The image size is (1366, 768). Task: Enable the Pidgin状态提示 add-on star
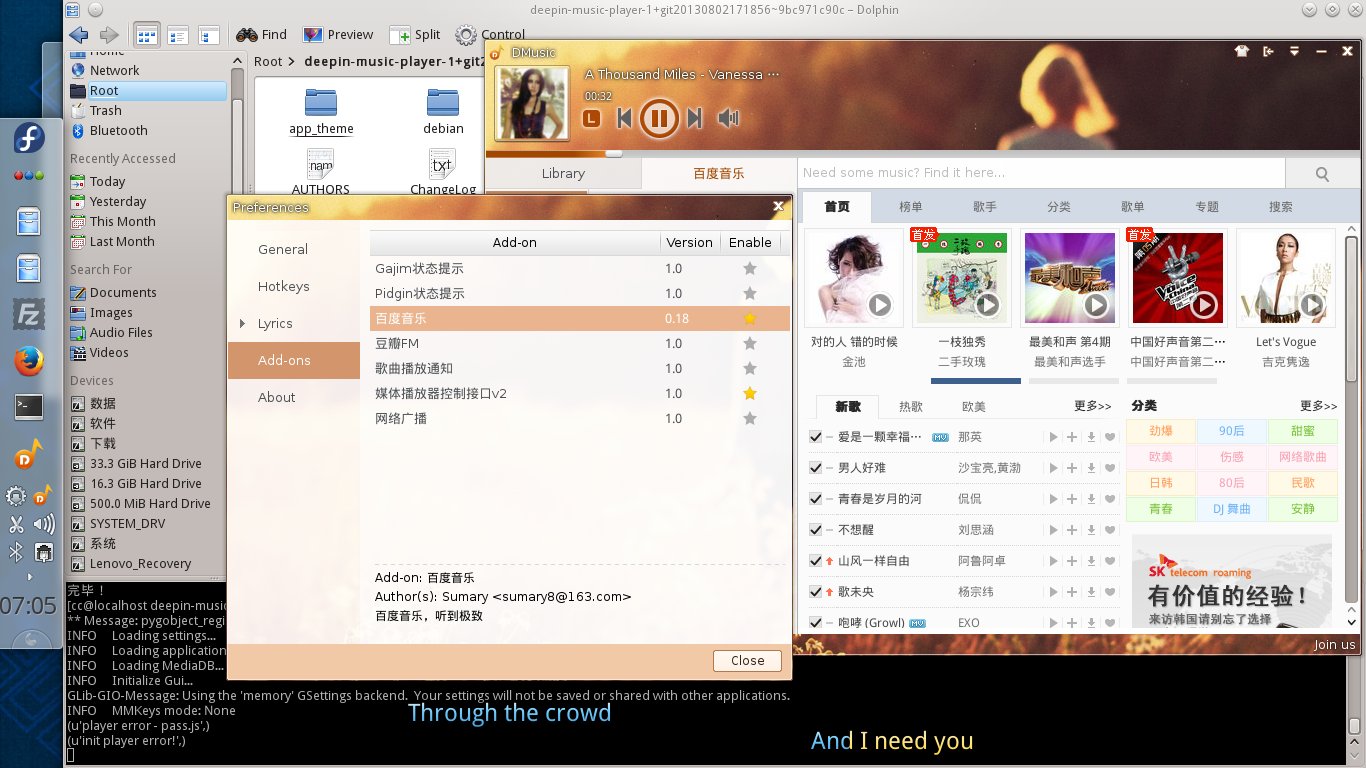click(x=750, y=294)
